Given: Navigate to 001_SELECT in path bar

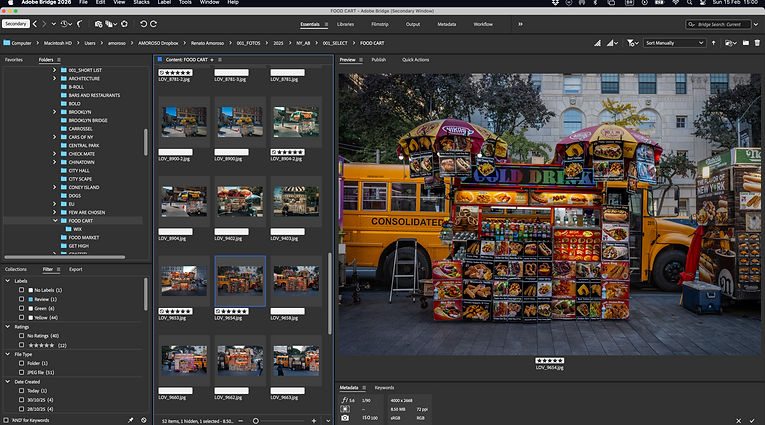Looking at the screenshot, I should (335, 43).
